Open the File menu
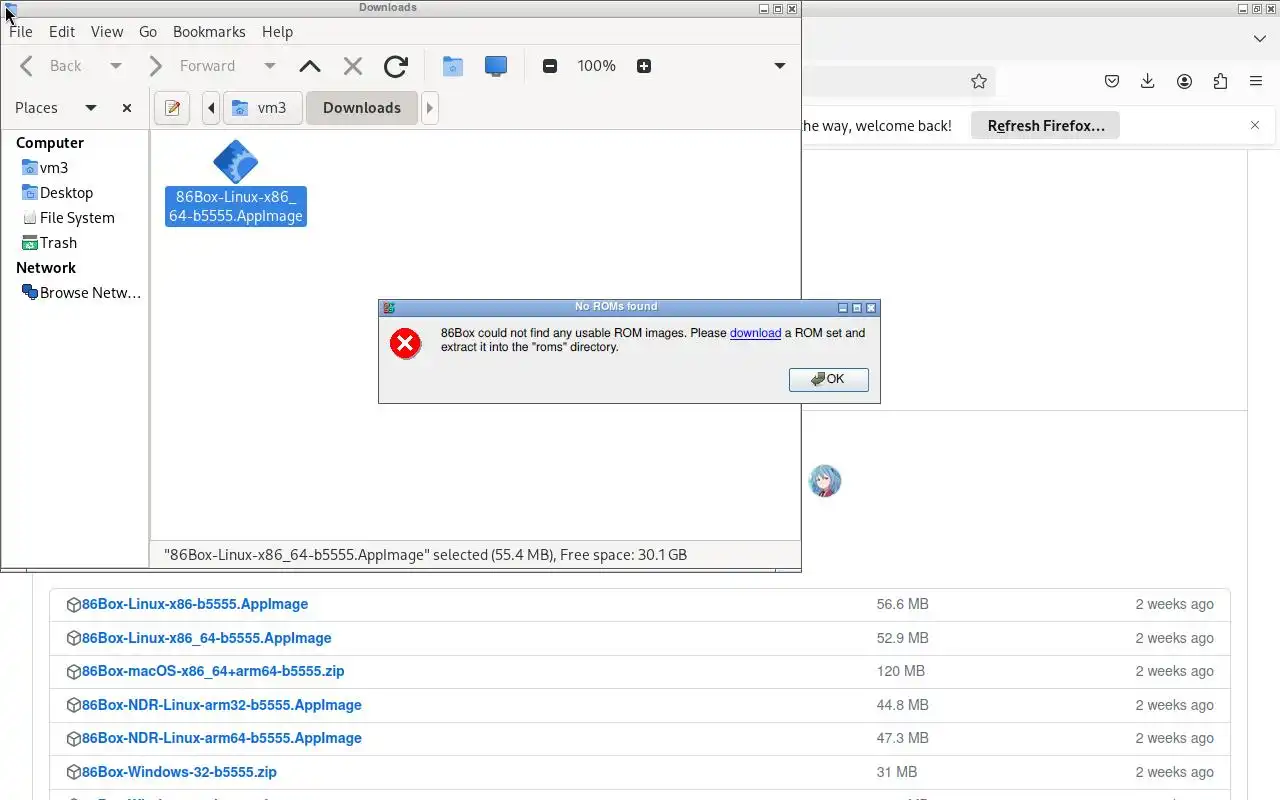The image size is (1280, 800). pos(21,32)
